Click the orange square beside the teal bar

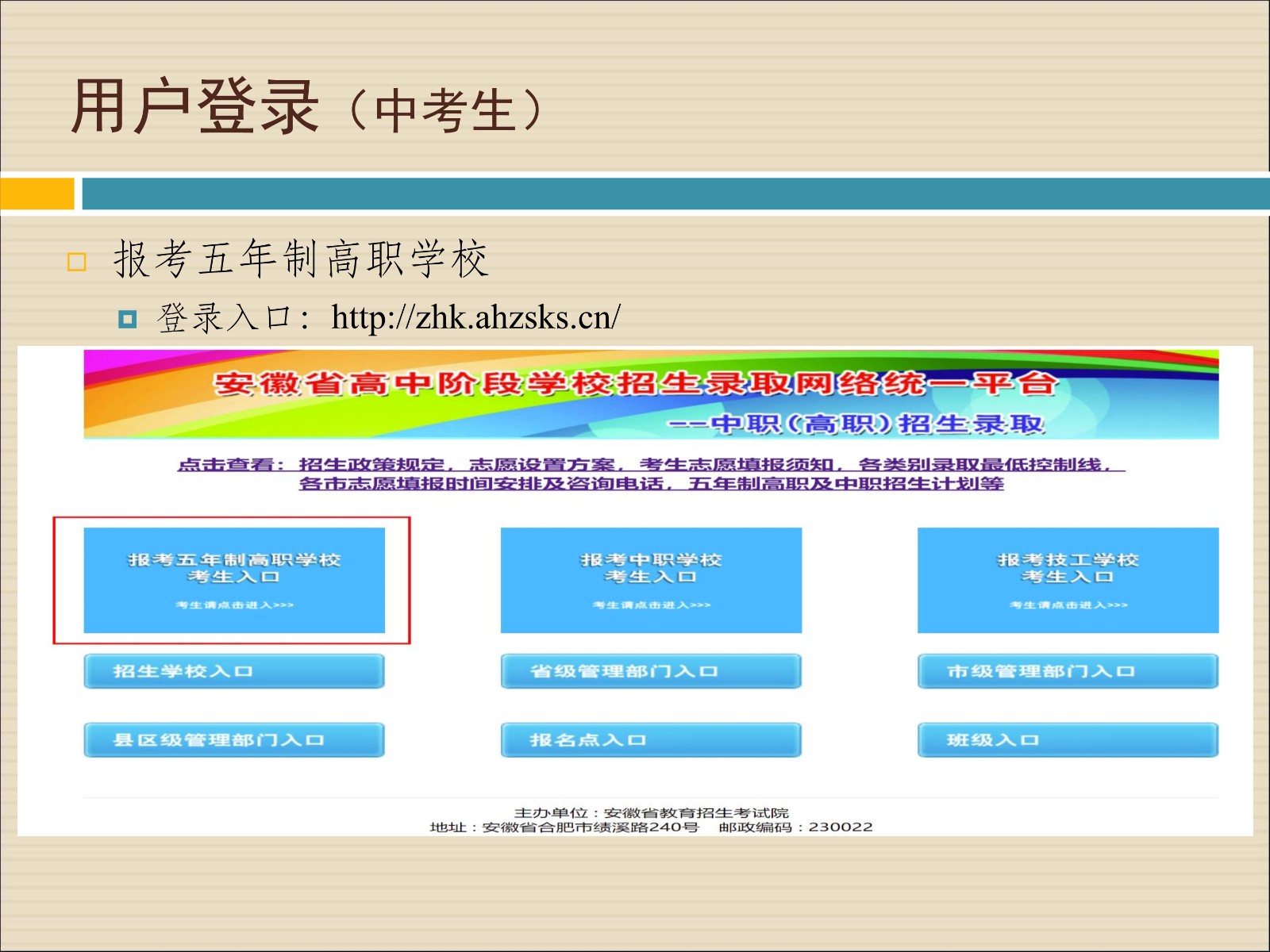coord(37,194)
